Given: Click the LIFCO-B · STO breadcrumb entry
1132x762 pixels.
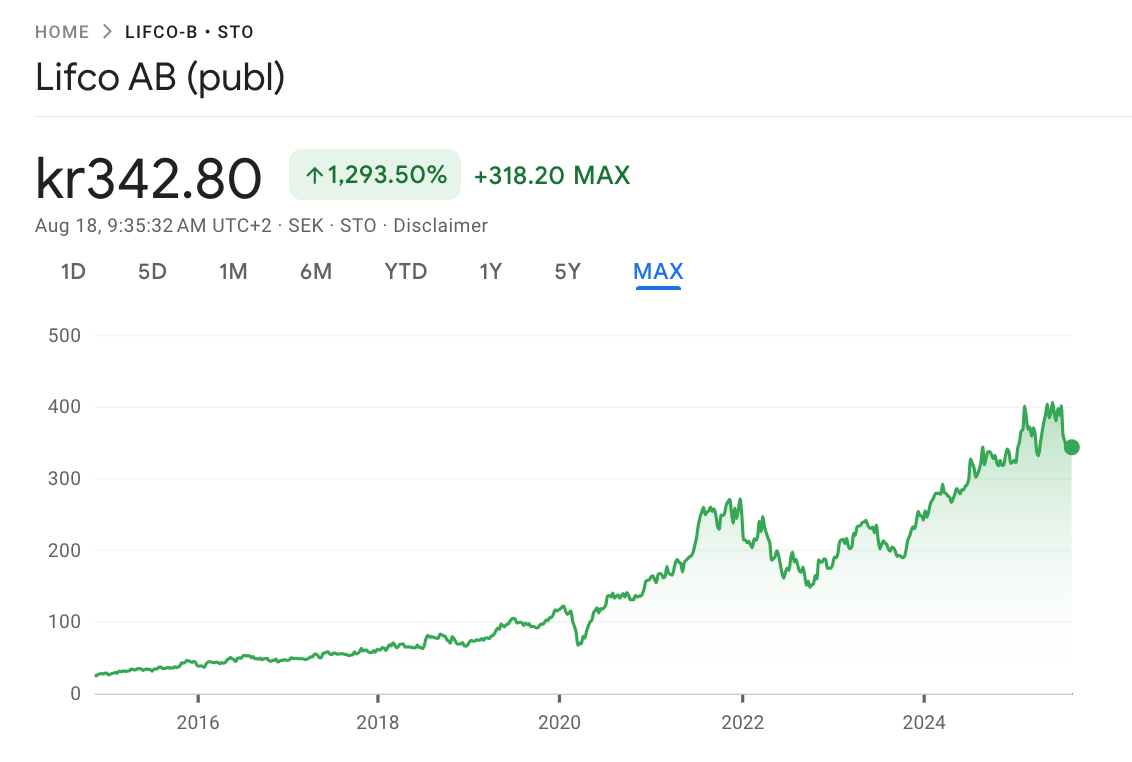Looking at the screenshot, I should [190, 31].
